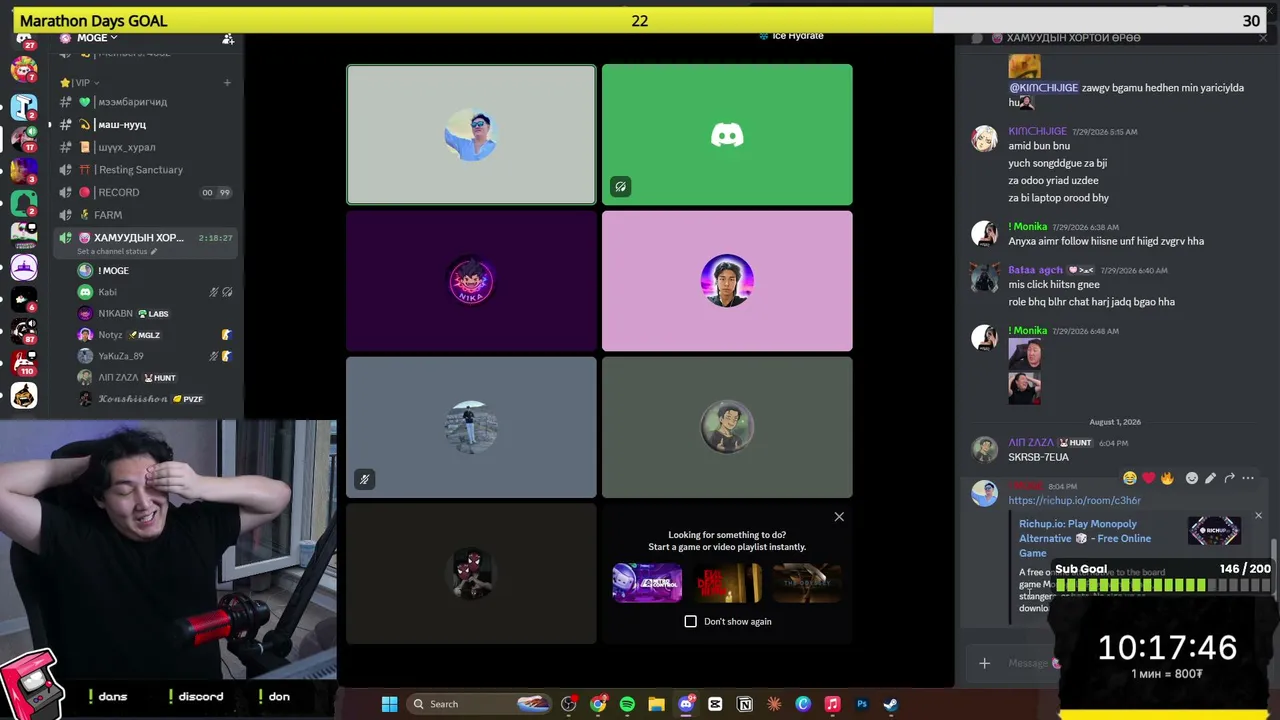Open CapCut from the taskbar
Viewport: 1280px width, 720px height.
(x=715, y=704)
